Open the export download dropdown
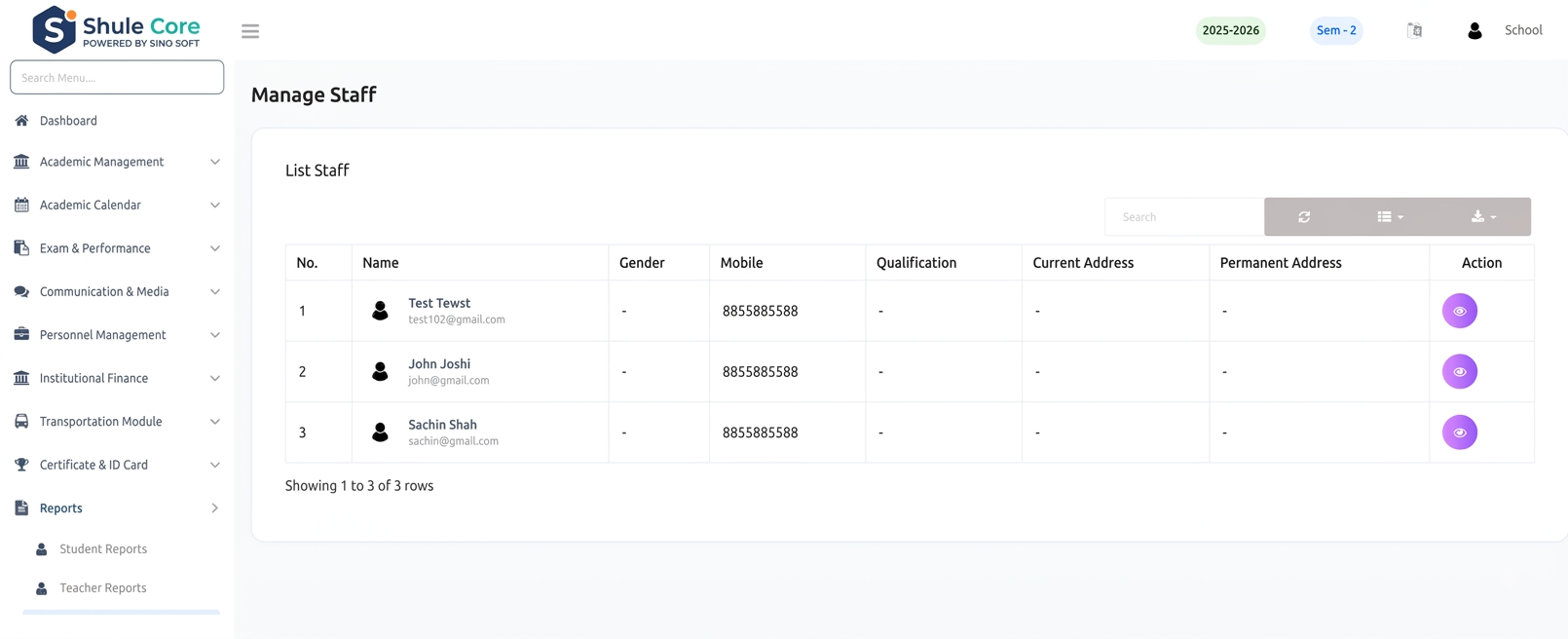The image size is (1568, 639). pyautogui.click(x=1483, y=216)
